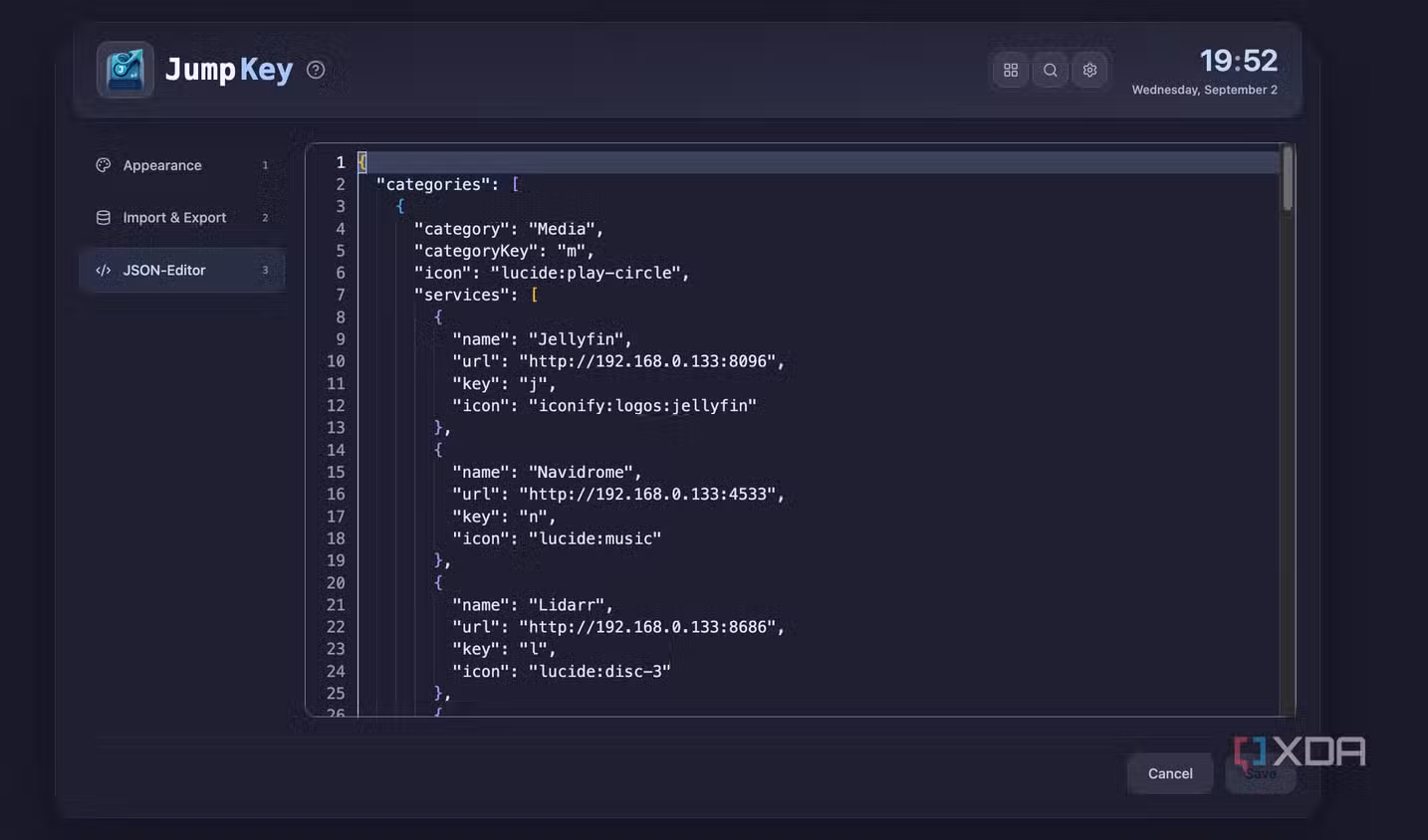
Task: Open the help question mark icon
Action: (x=316, y=70)
